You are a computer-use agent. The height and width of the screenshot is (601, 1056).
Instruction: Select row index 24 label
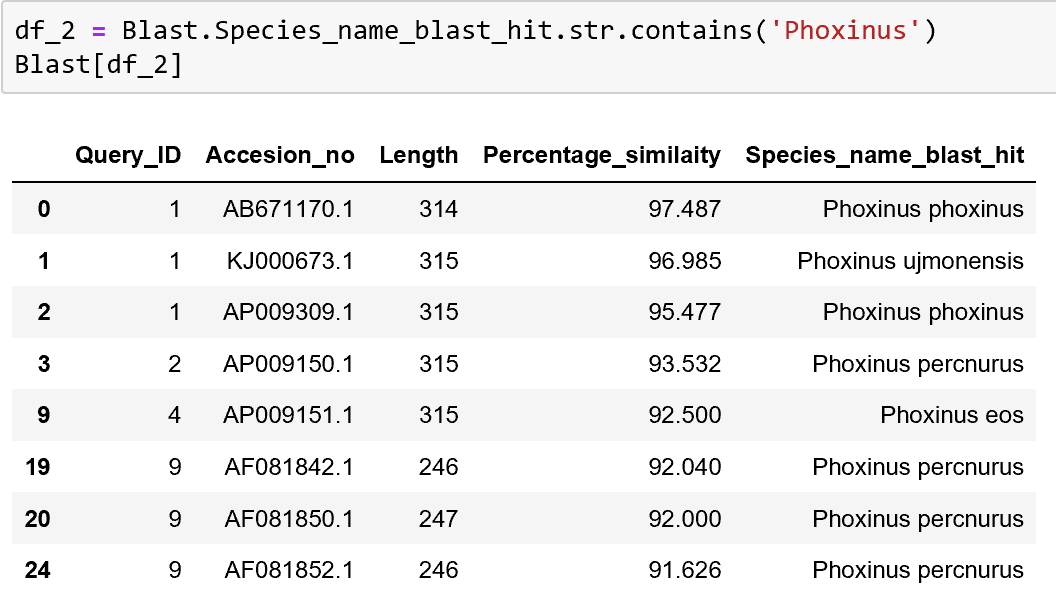38,570
